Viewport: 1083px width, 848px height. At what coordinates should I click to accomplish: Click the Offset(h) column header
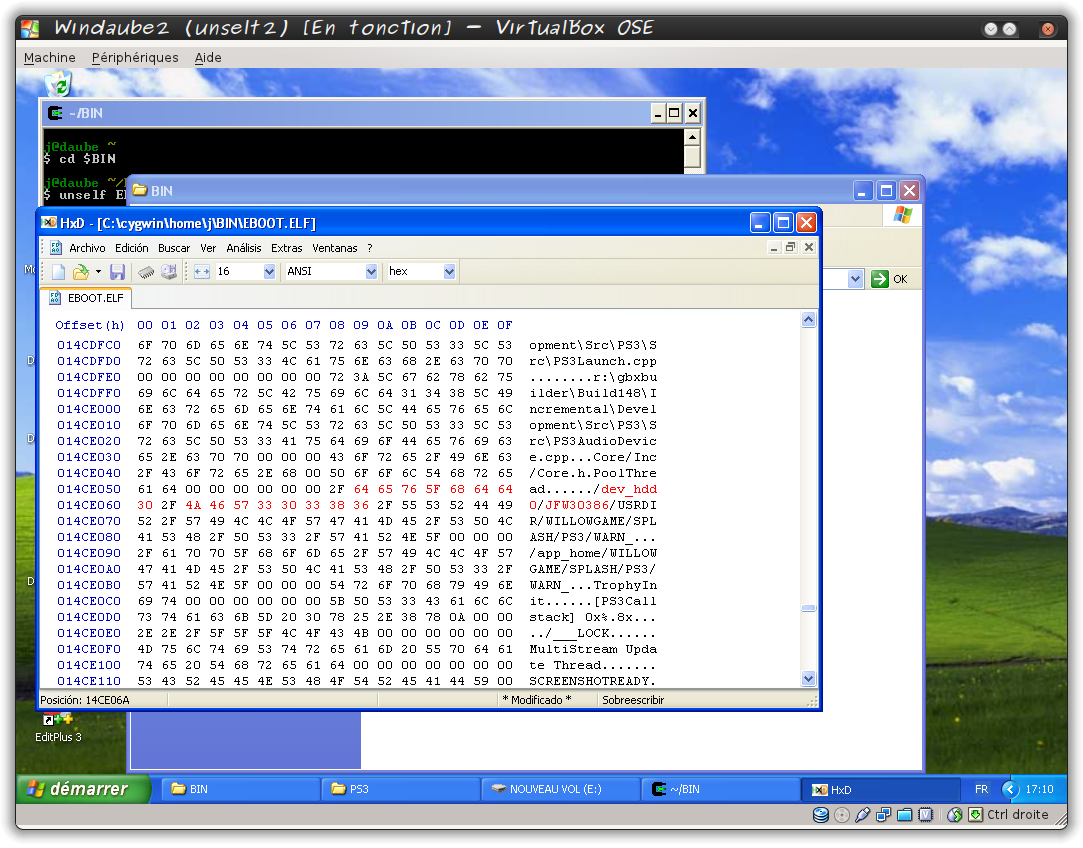(x=90, y=325)
